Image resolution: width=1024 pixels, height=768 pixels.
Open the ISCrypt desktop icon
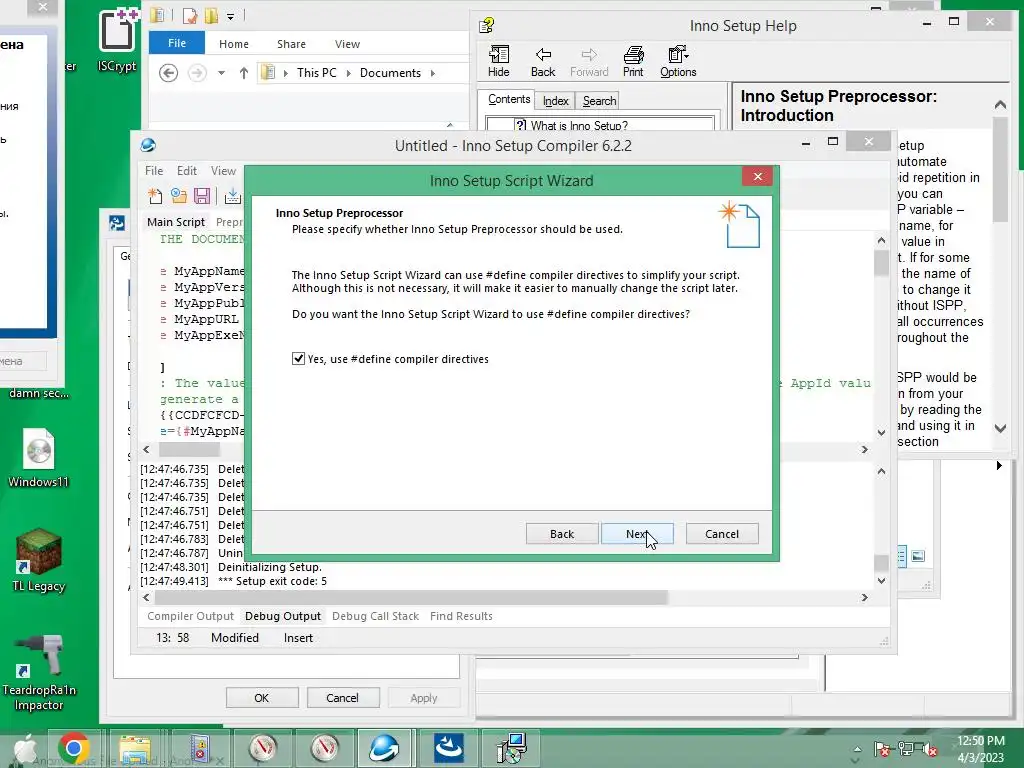pos(117,40)
